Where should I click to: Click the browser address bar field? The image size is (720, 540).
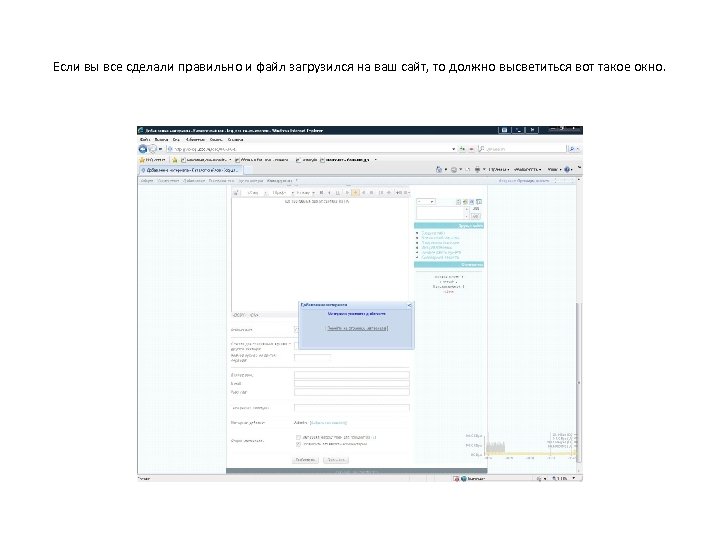308,149
